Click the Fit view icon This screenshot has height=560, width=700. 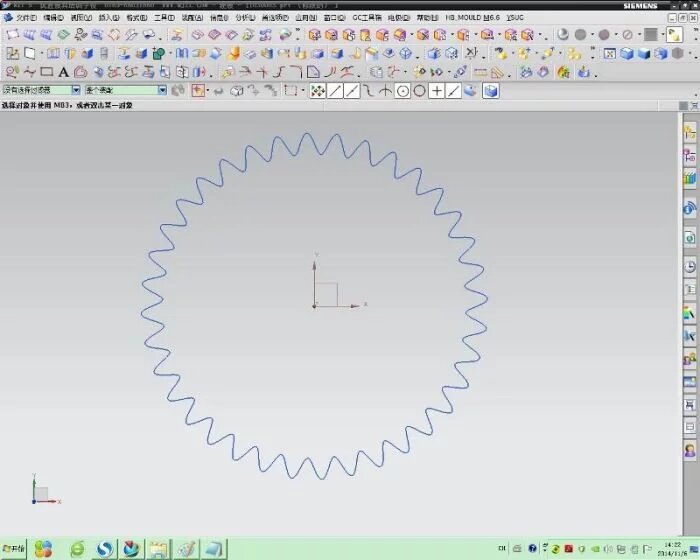tap(609, 54)
